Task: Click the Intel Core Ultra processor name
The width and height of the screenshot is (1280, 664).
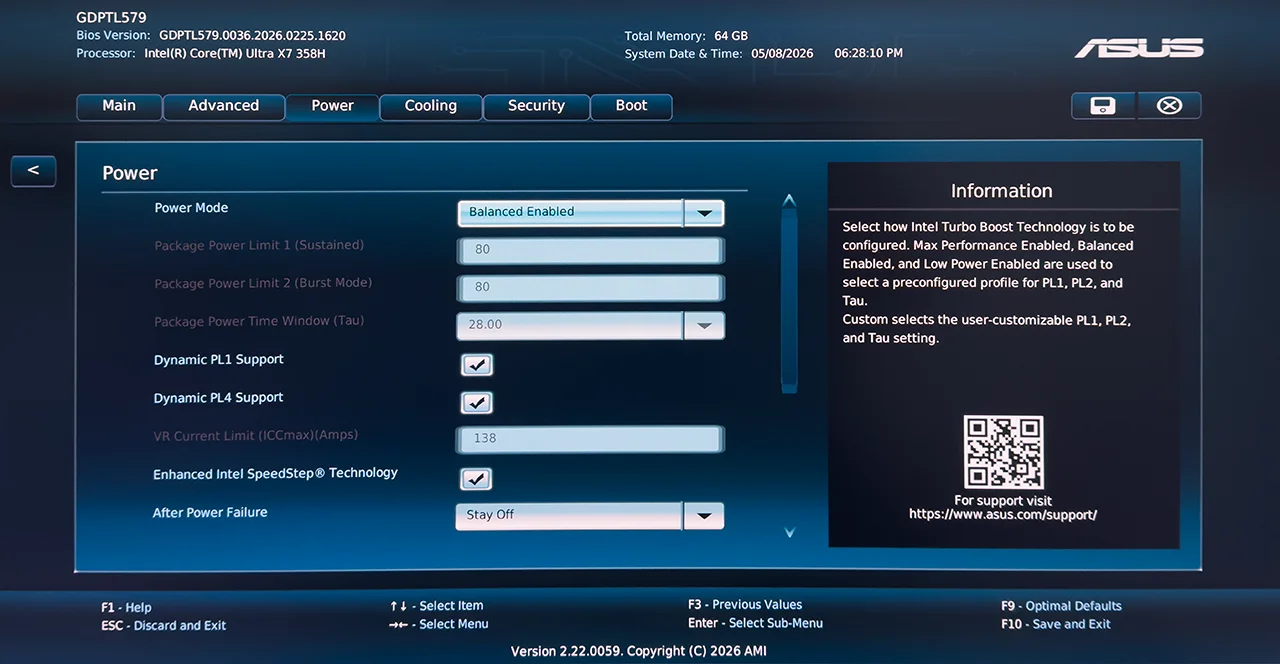Action: pos(235,53)
